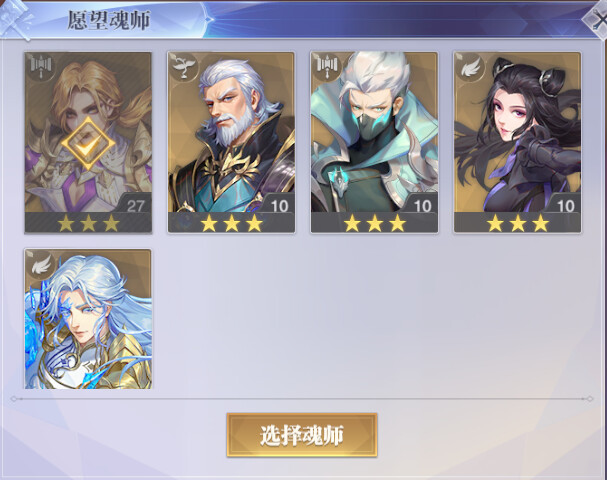
Task: Click the level 10 badge on masked hero
Action: coord(422,205)
